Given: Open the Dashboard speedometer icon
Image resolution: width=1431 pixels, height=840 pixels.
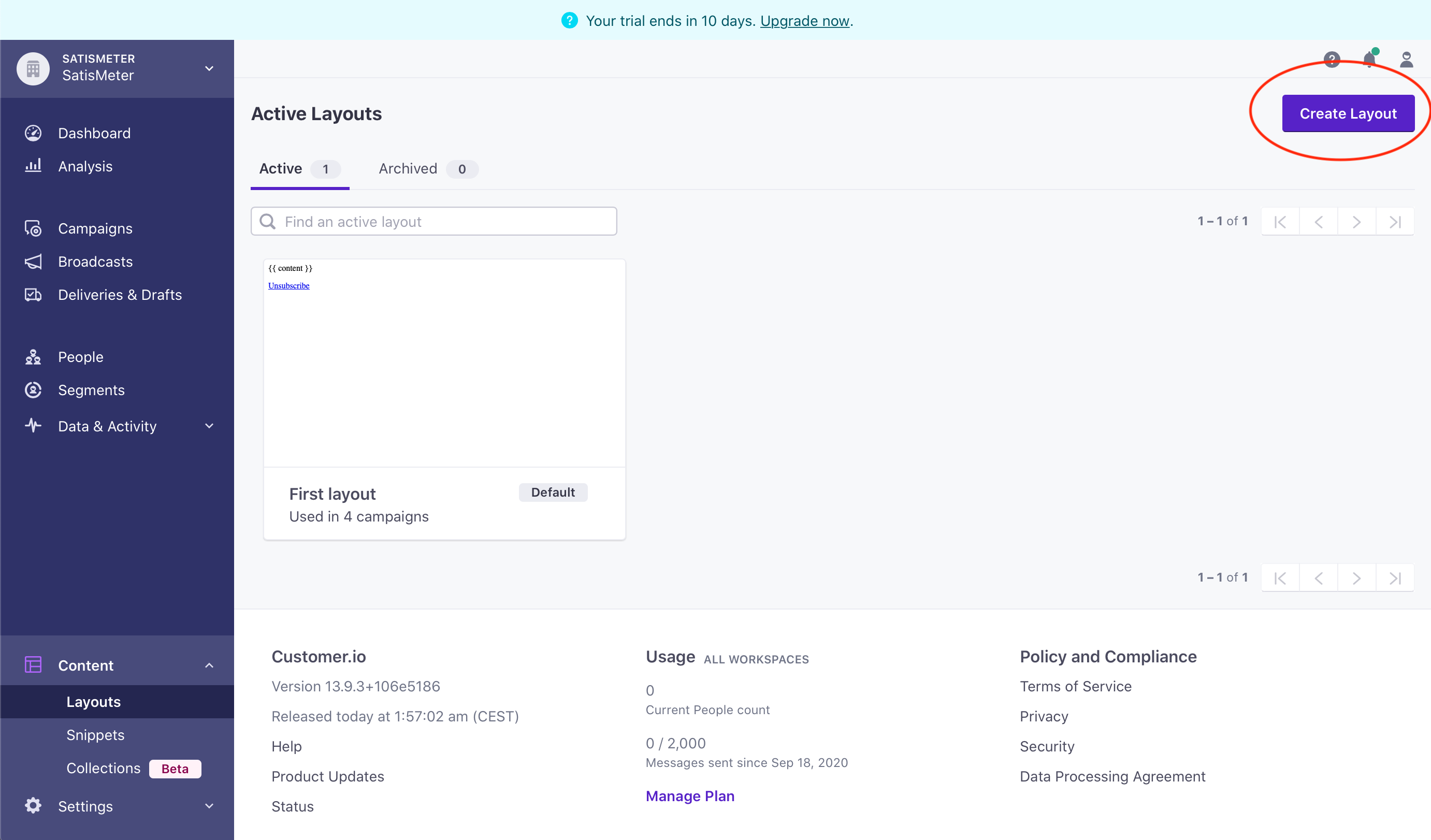Looking at the screenshot, I should point(33,133).
